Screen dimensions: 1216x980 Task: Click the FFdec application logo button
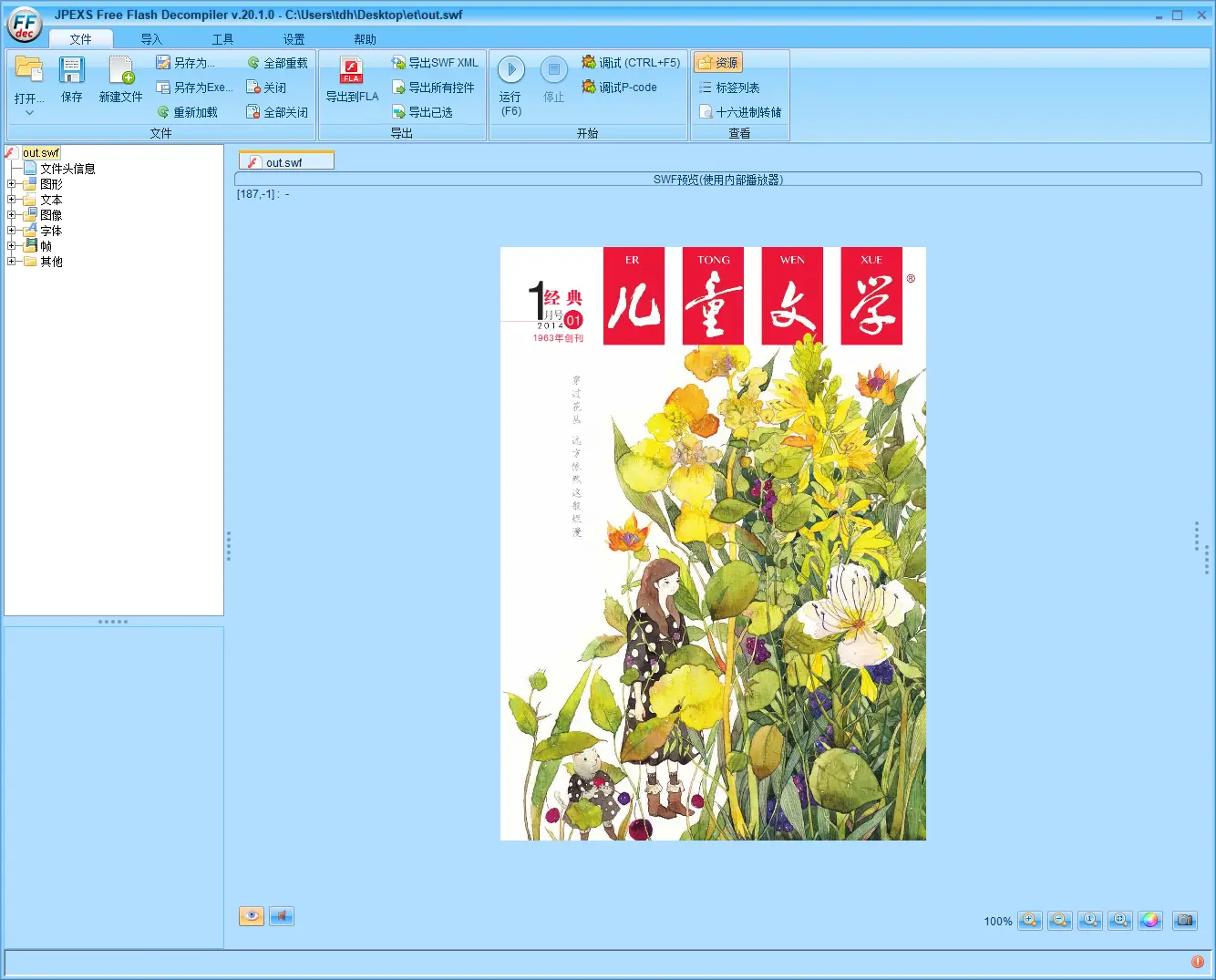24,25
